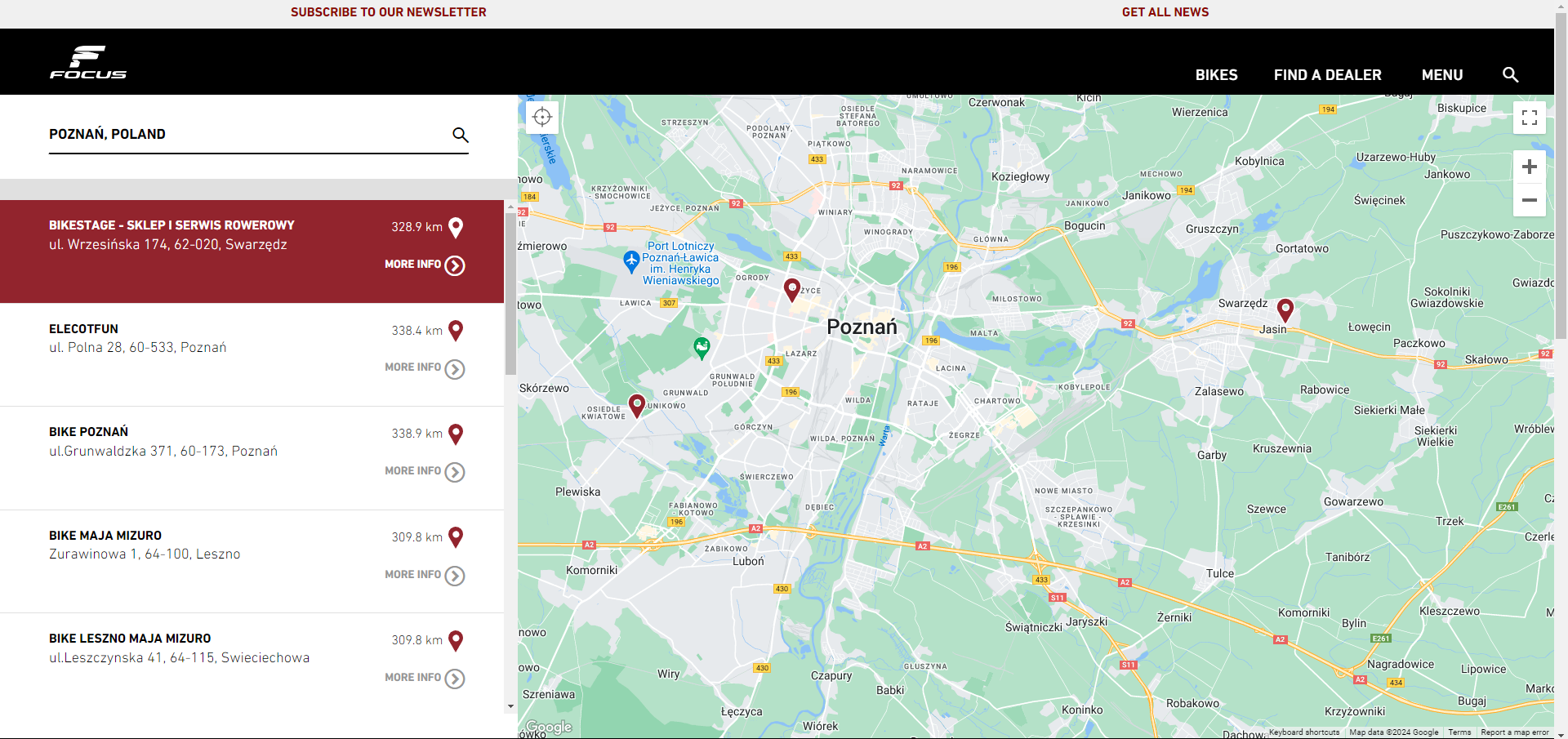Viewport: 1568px width, 739px height.
Task: Click the map pin icon for Bike Poznań
Action: pos(457,434)
